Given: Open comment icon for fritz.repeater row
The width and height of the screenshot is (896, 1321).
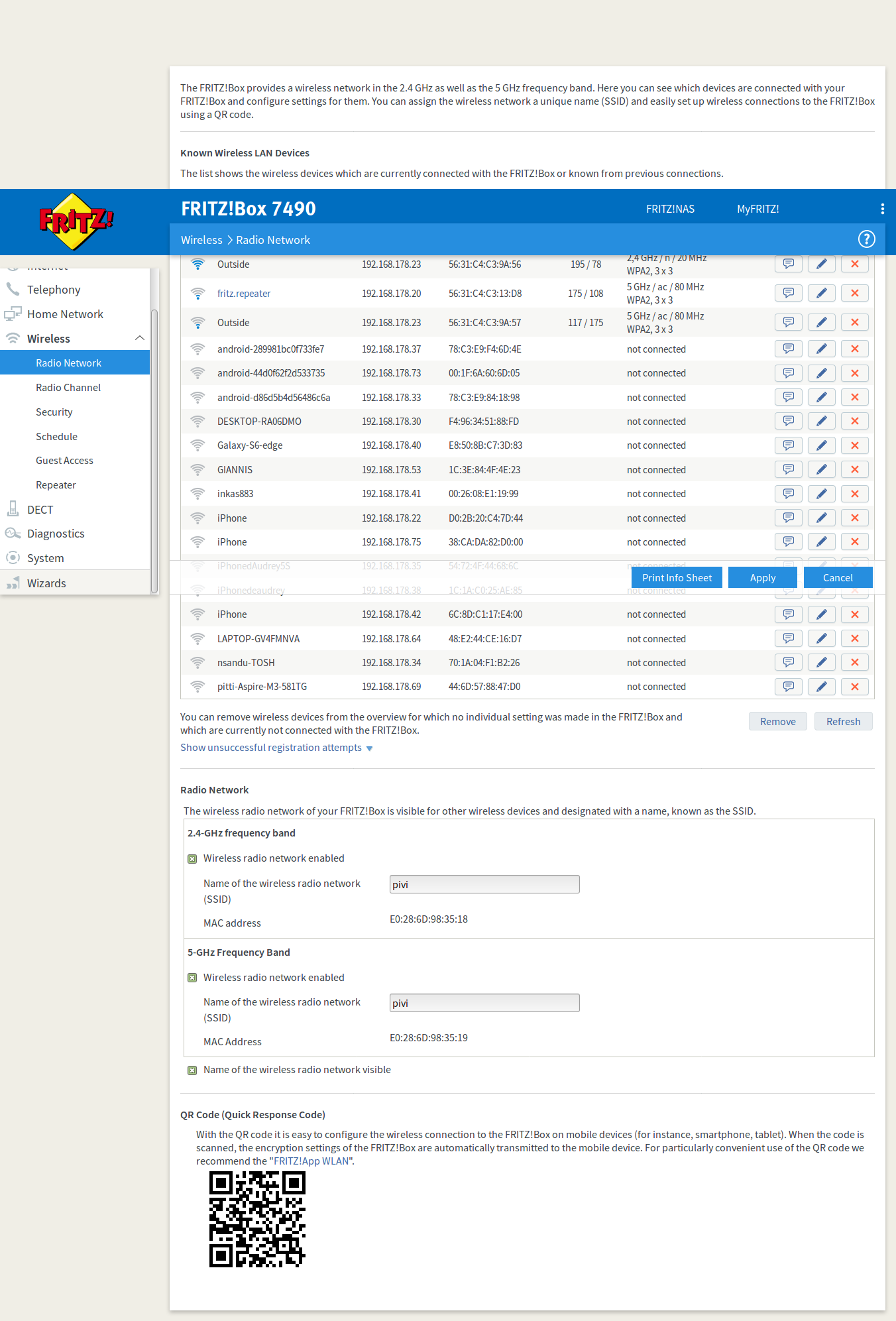Looking at the screenshot, I should pyautogui.click(x=788, y=293).
